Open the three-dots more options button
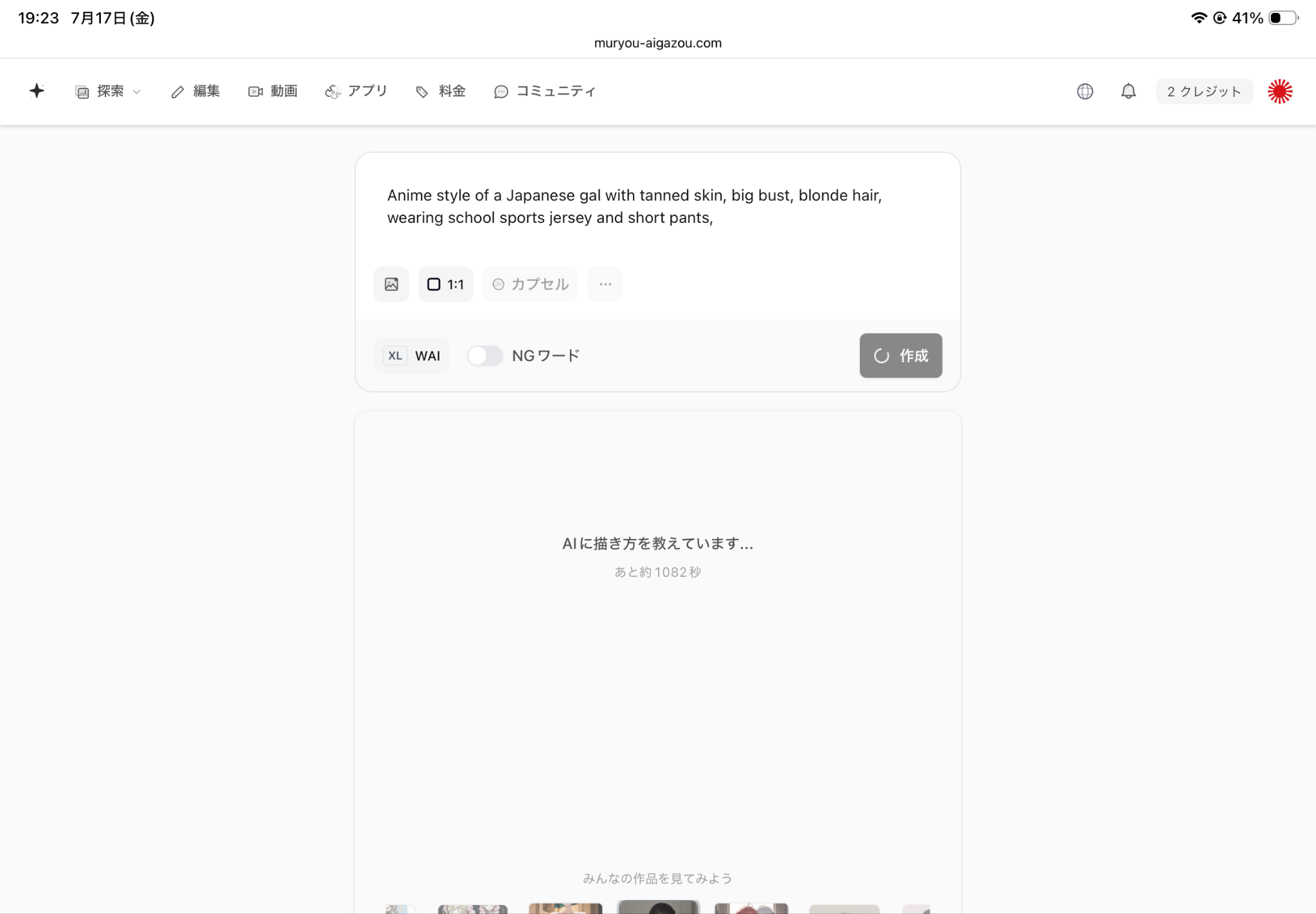This screenshot has height=914, width=1316. click(605, 284)
